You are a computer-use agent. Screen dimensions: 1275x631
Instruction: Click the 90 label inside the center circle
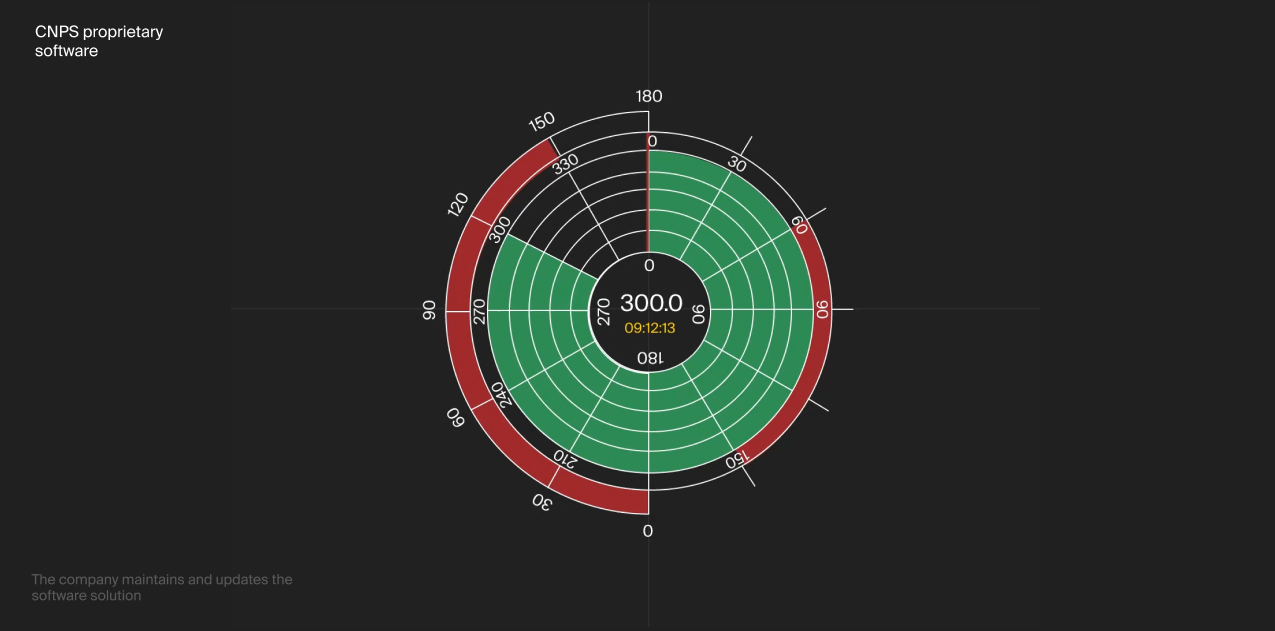pos(698,312)
